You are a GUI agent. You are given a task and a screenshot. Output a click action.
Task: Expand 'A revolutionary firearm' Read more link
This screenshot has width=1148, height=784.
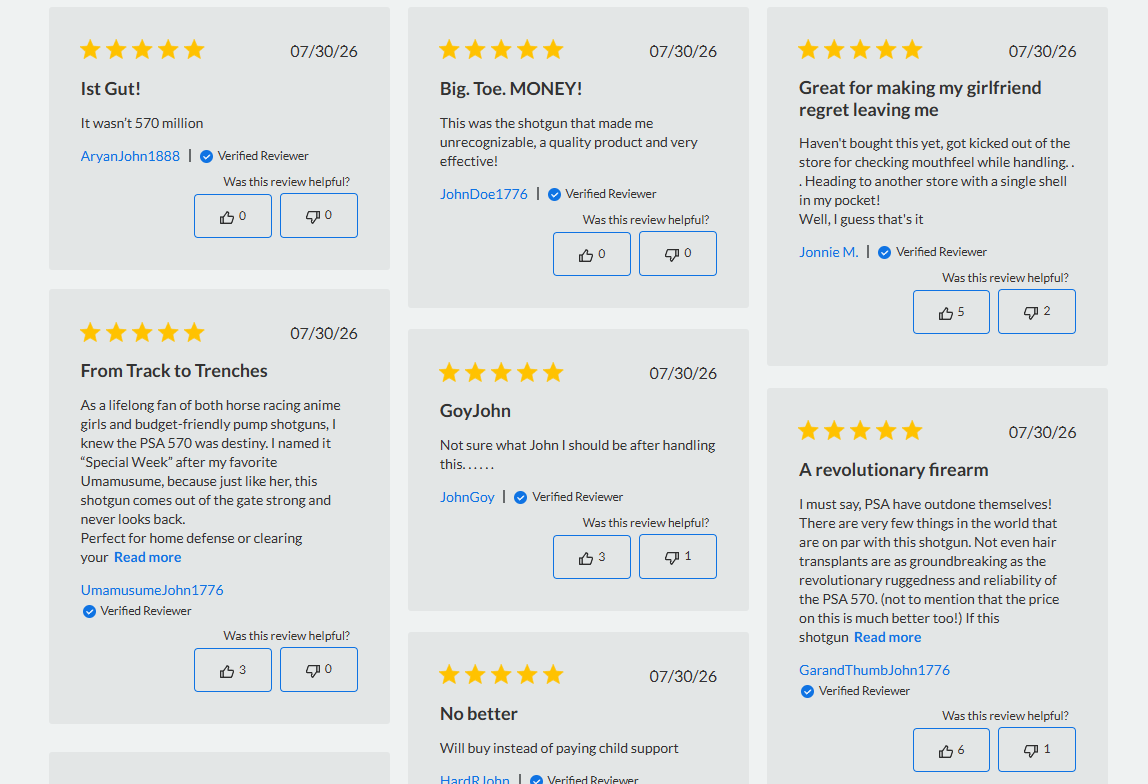tap(887, 637)
